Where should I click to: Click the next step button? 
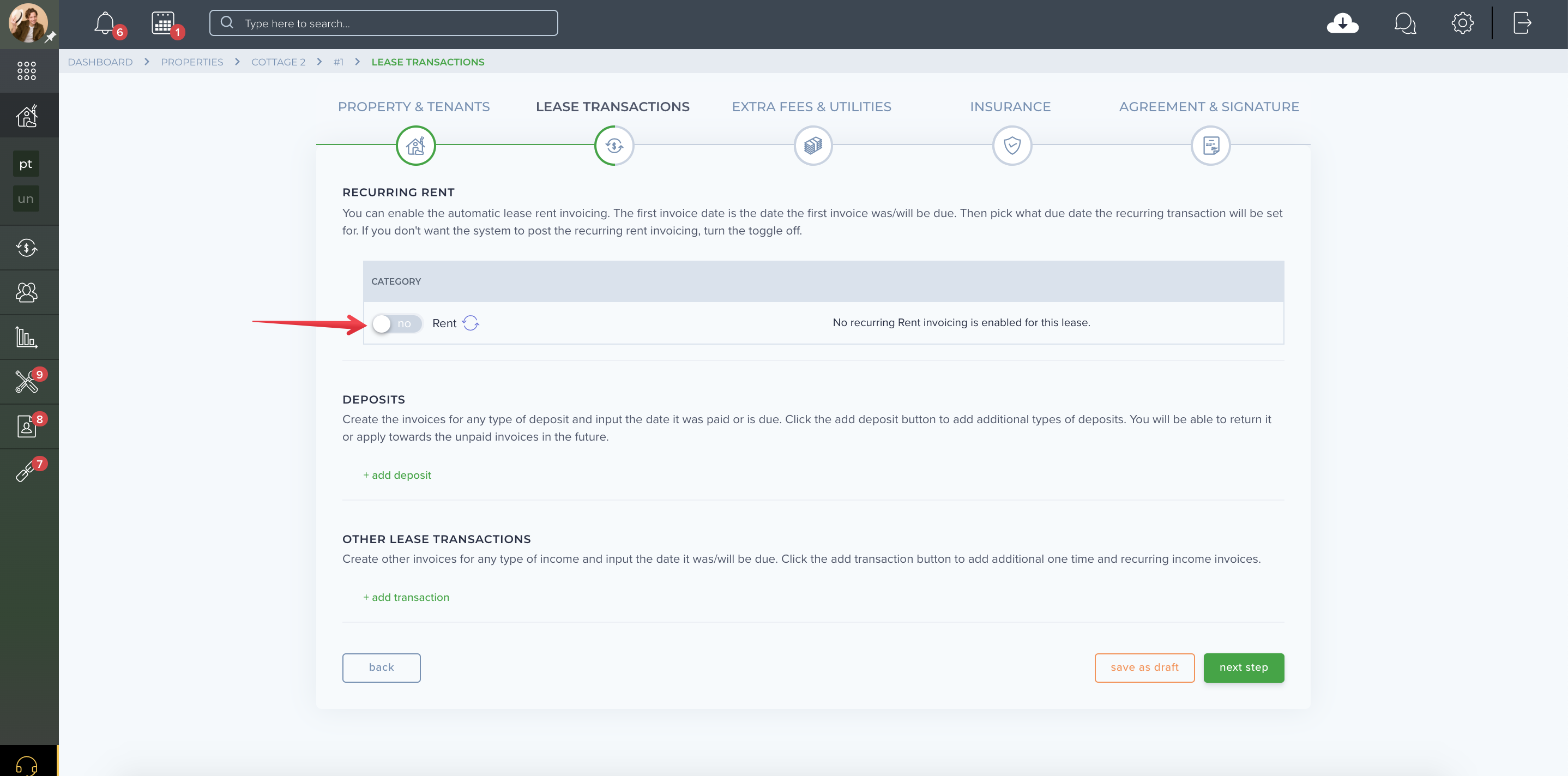1244,667
